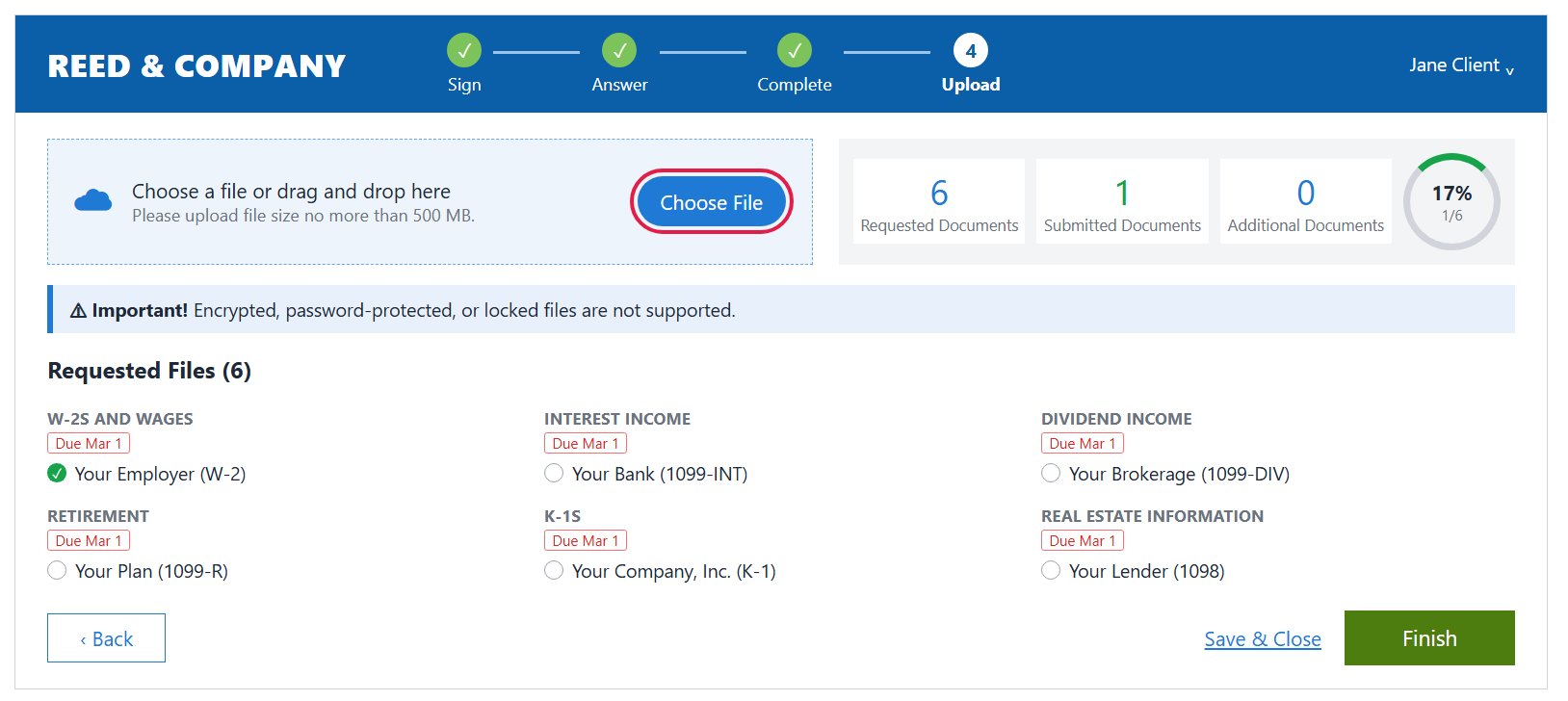
Task: Click the REAL ESTATE INFORMATION category heading
Action: [1152, 516]
